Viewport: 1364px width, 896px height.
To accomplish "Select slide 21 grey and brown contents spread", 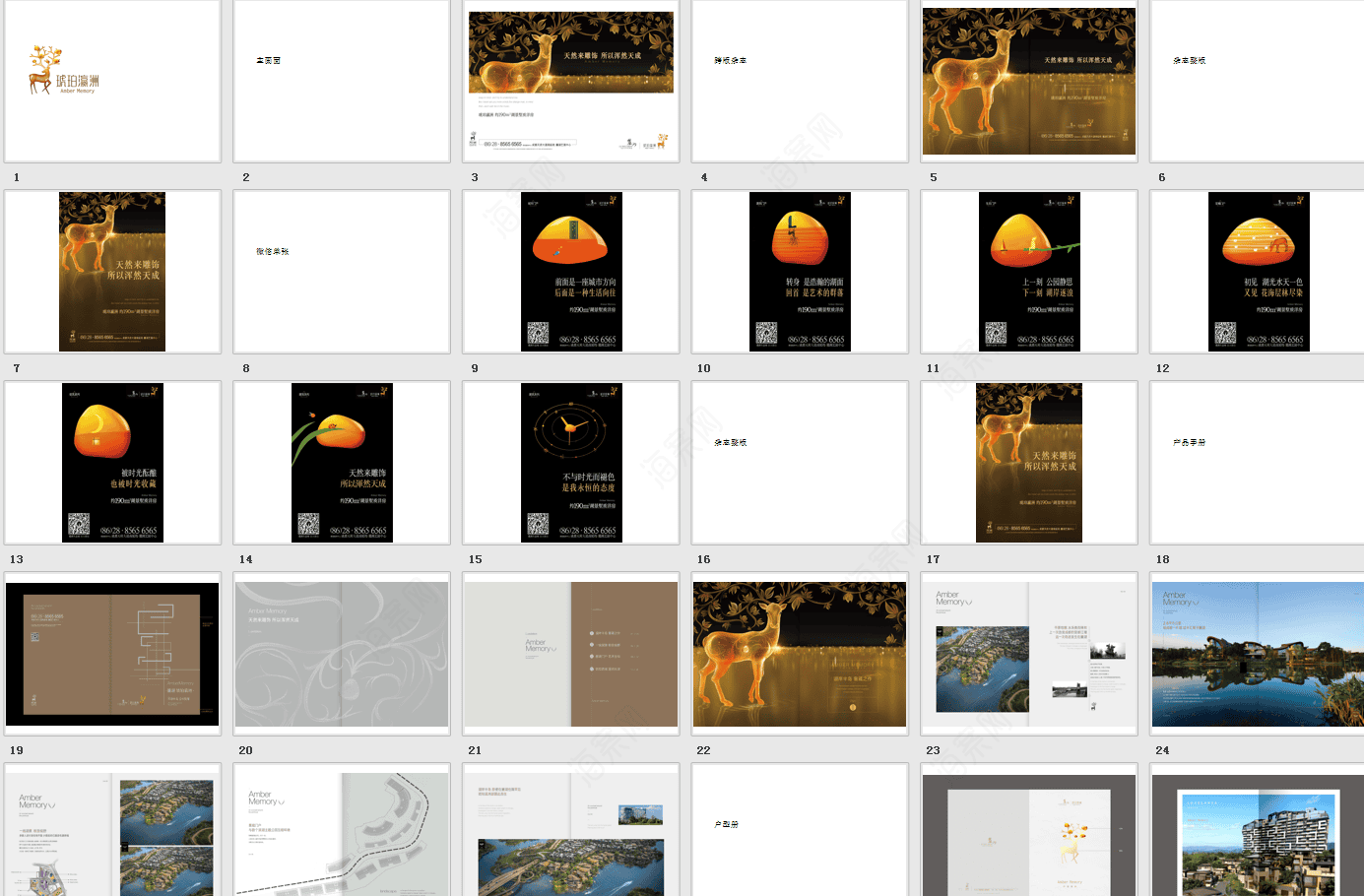I will point(571,654).
